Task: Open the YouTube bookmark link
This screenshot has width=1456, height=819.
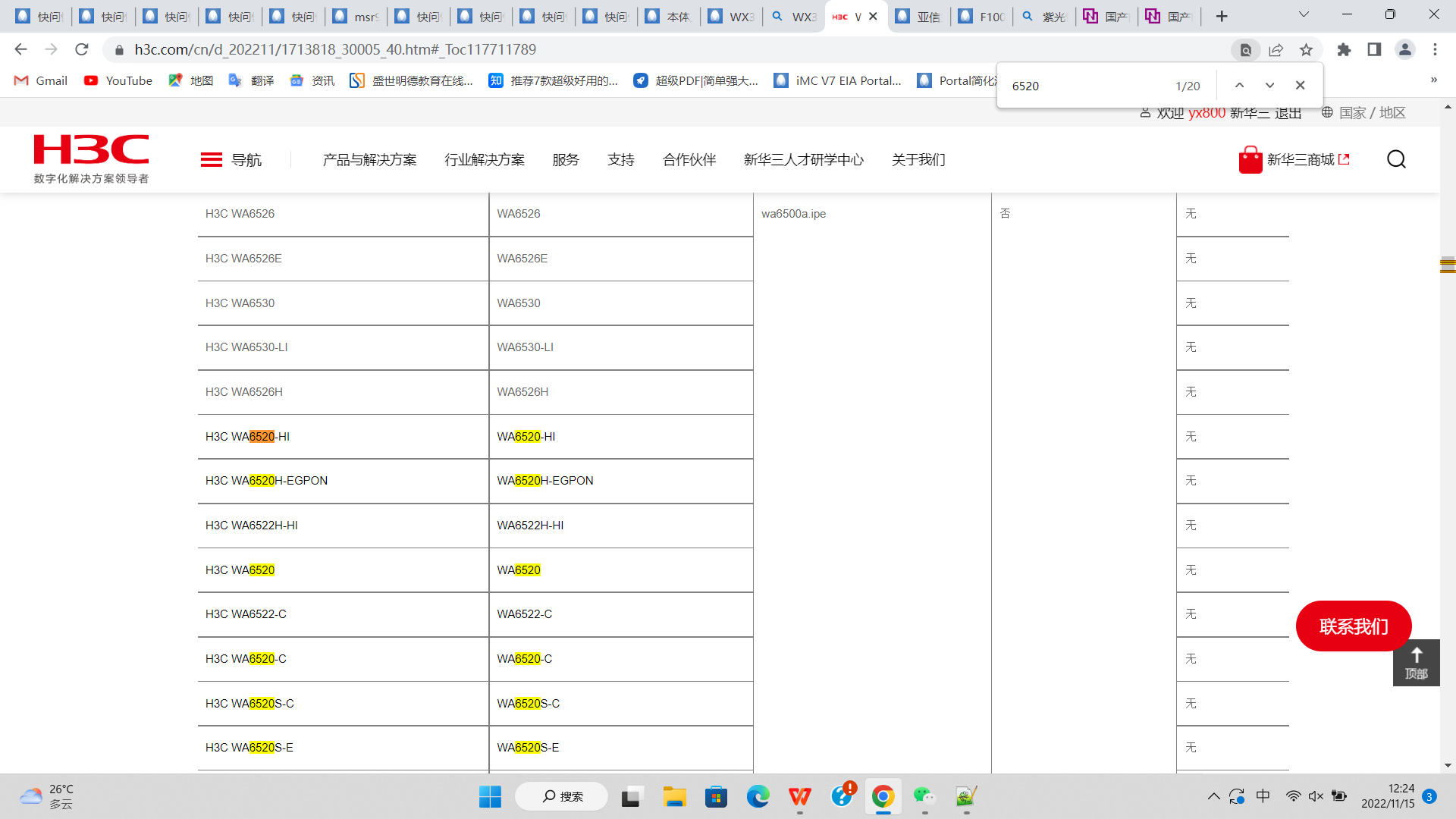Action: click(x=118, y=80)
